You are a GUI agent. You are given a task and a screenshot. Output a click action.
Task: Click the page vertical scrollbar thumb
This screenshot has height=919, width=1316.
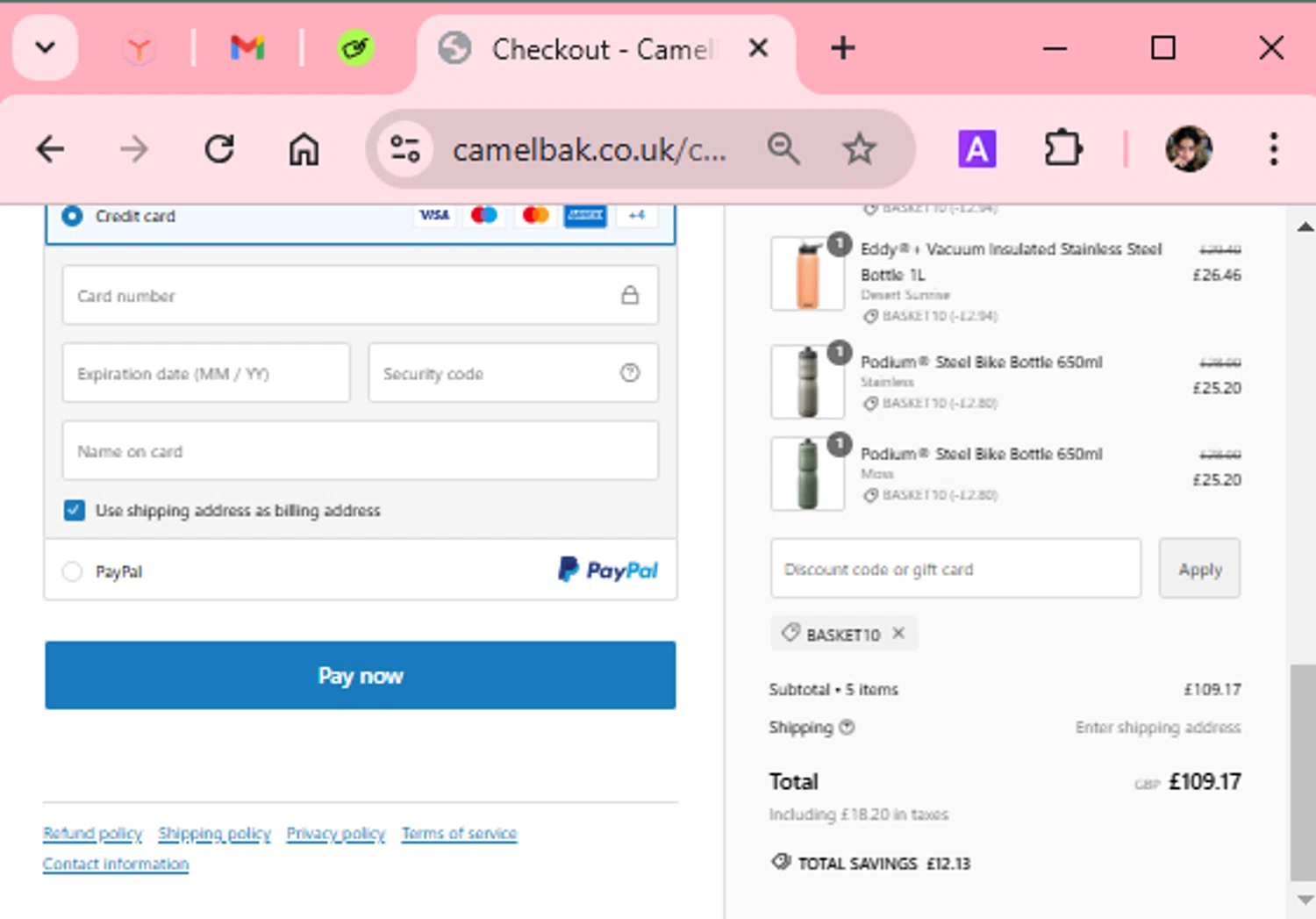click(x=1303, y=772)
